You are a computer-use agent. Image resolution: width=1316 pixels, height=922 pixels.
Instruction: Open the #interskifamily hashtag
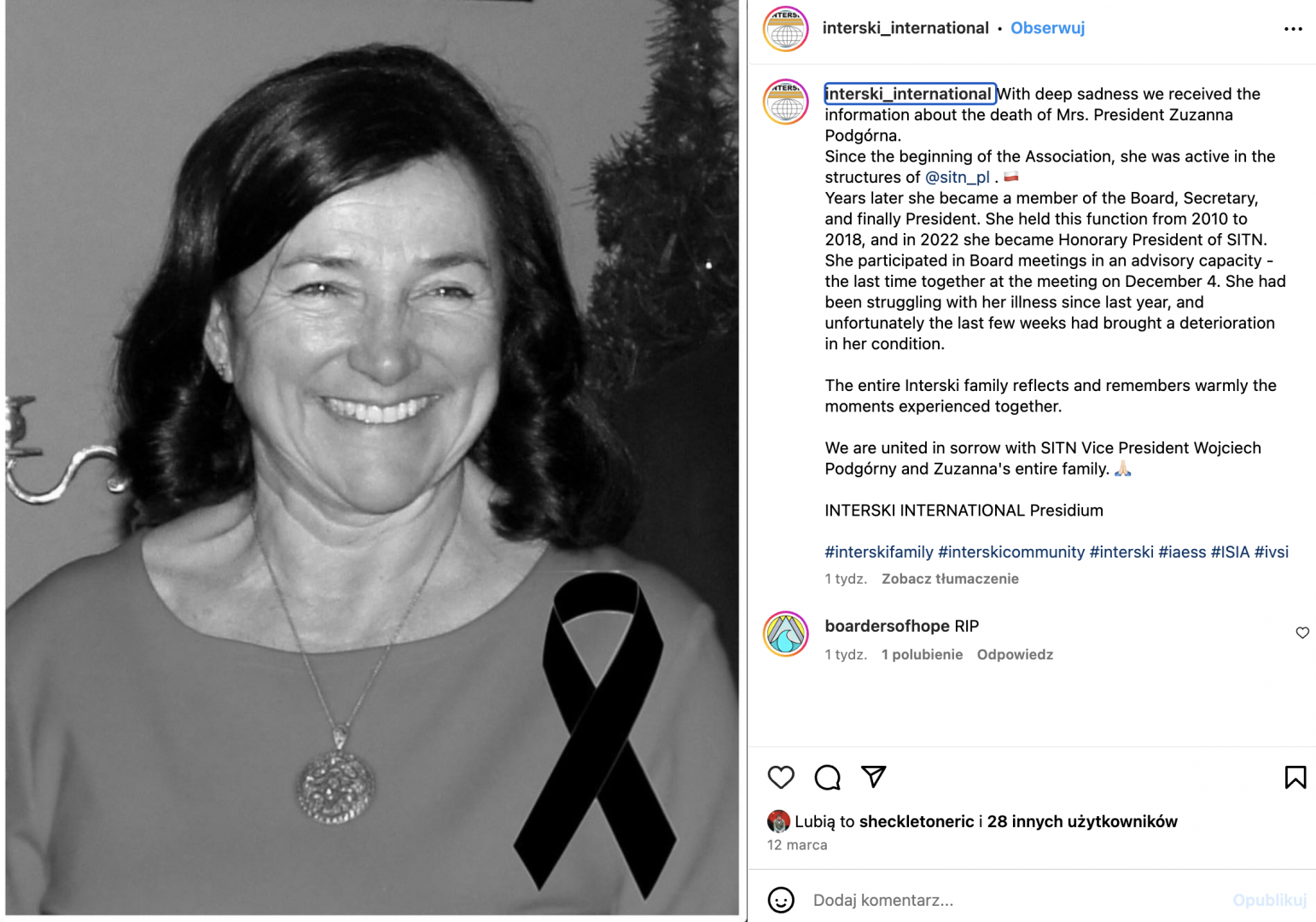coord(879,552)
